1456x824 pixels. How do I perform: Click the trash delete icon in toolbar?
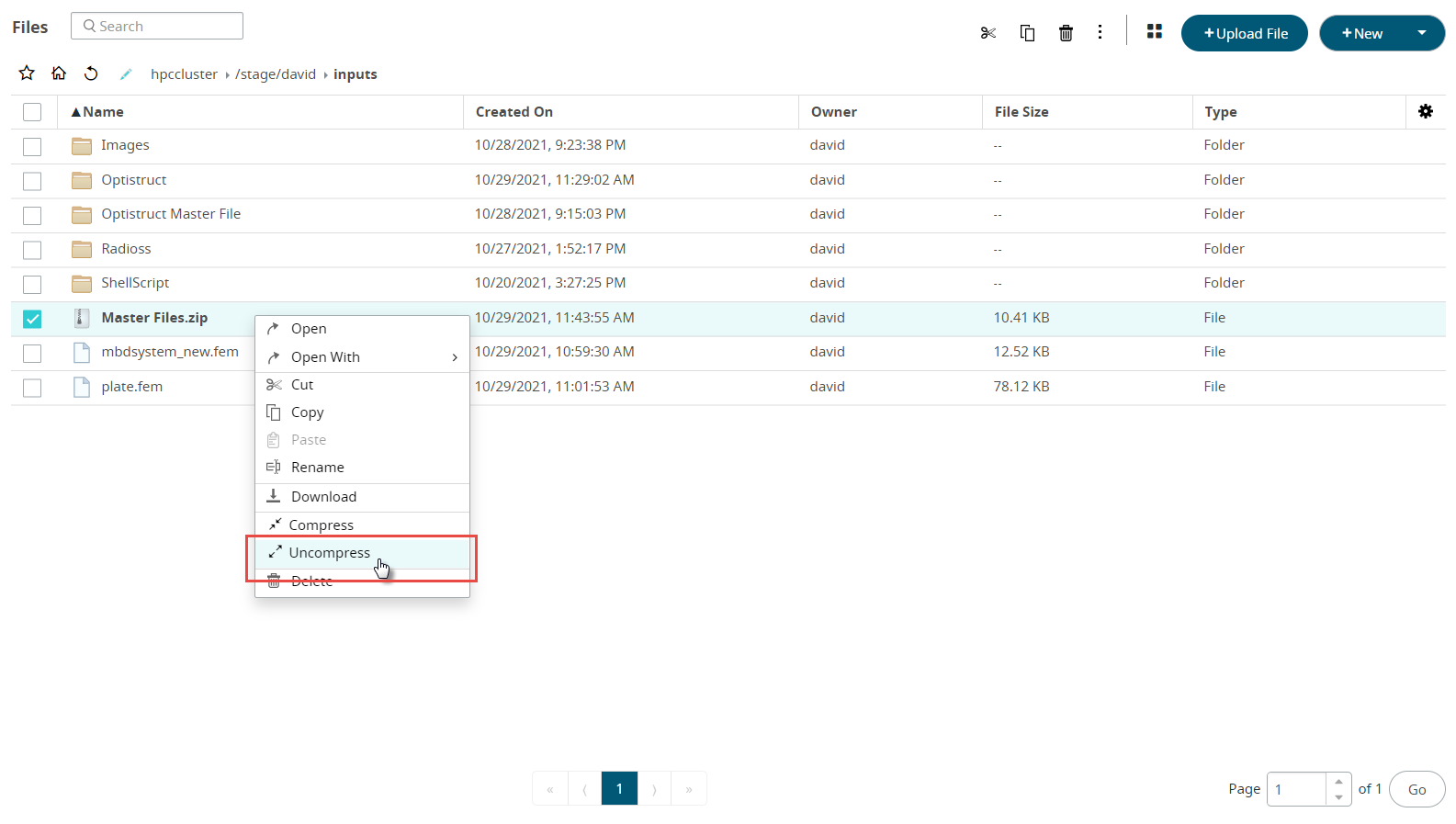click(1066, 33)
